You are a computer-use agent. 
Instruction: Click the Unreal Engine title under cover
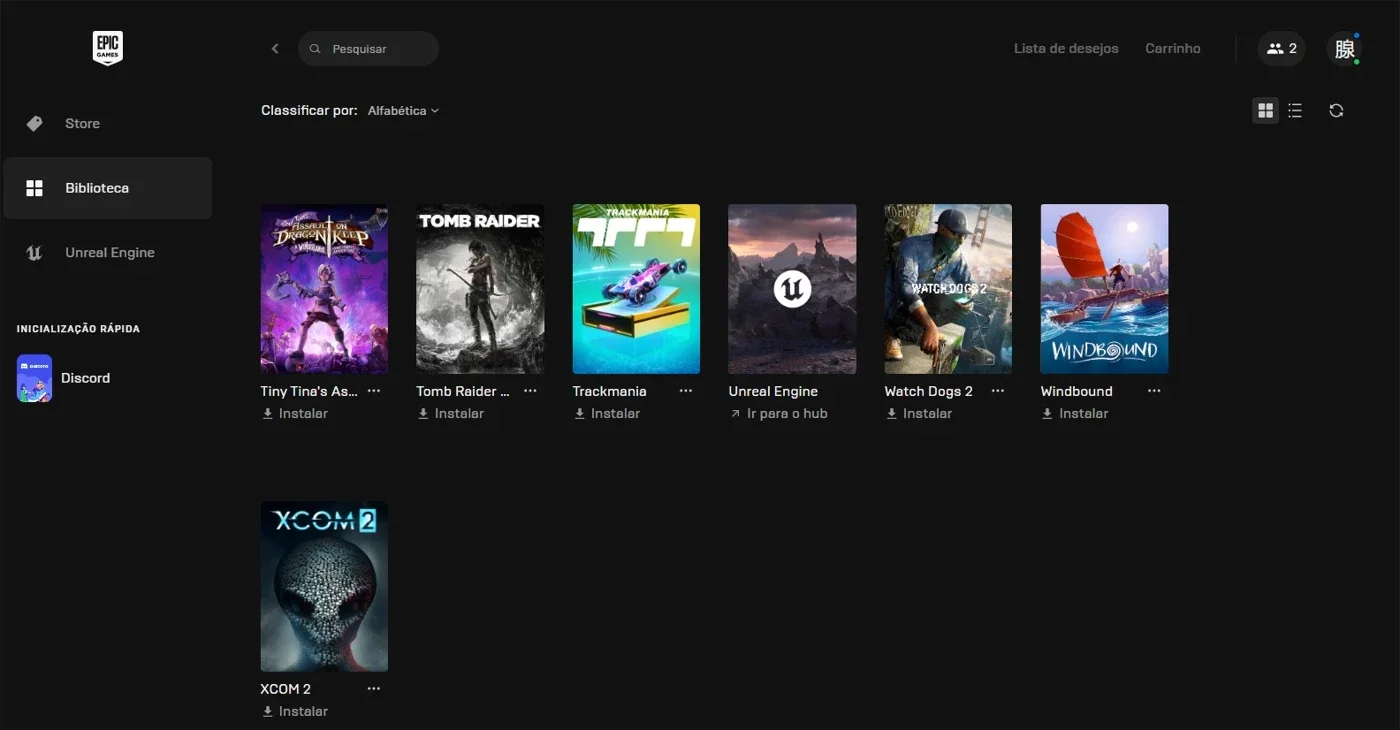(773, 391)
